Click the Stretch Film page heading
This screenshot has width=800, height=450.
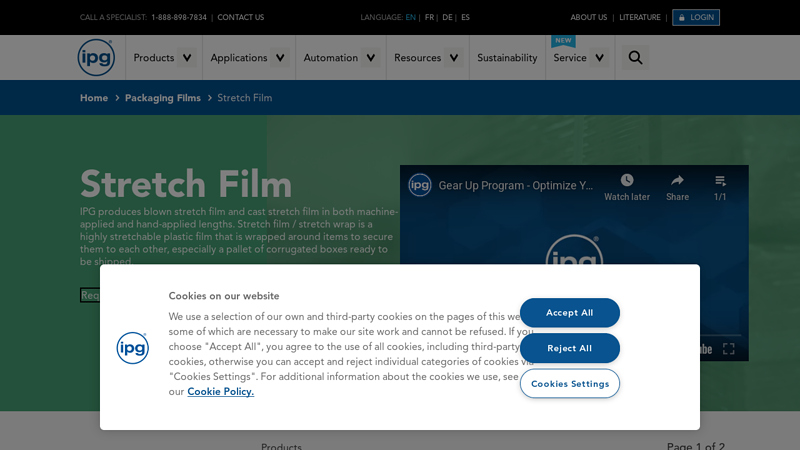pos(186,184)
